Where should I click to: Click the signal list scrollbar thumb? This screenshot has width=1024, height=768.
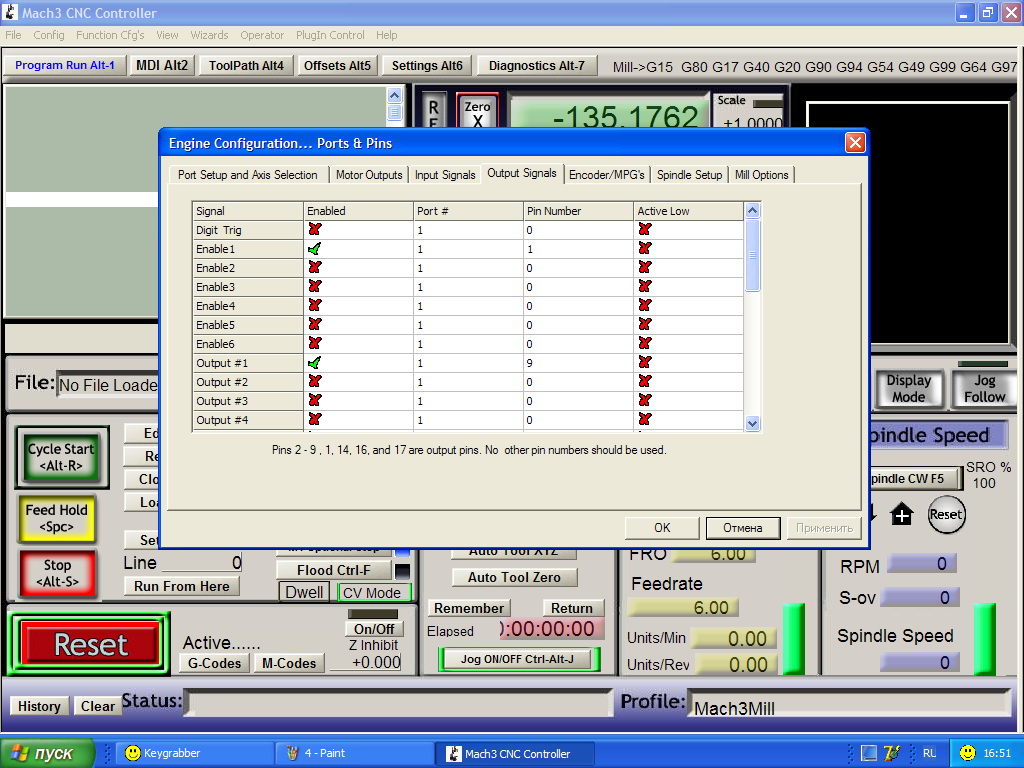point(752,255)
